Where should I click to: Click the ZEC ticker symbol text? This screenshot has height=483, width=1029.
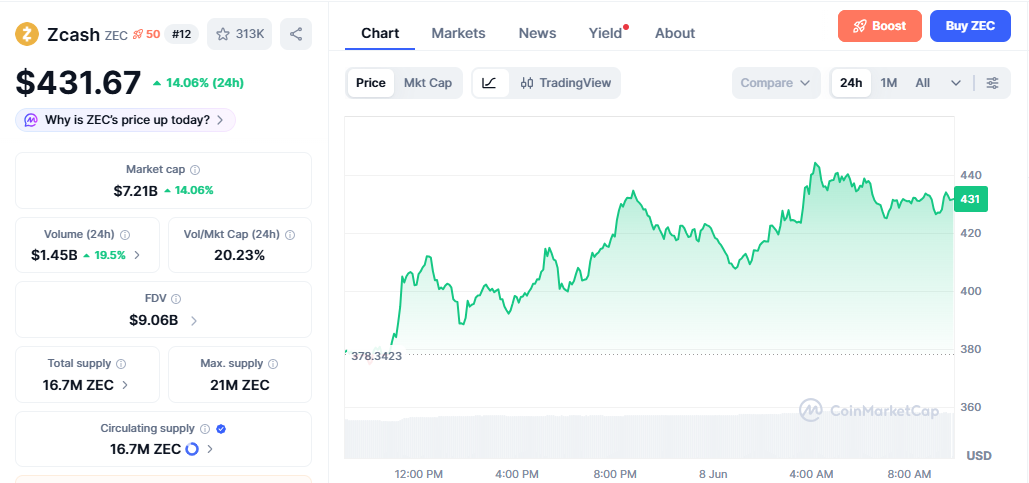tap(116, 35)
